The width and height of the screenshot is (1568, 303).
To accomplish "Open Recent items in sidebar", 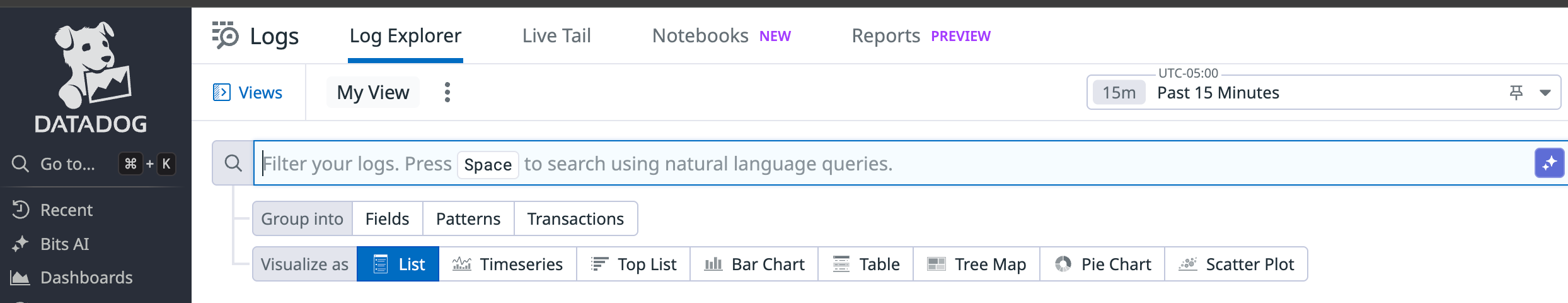I will pyautogui.click(x=66, y=210).
